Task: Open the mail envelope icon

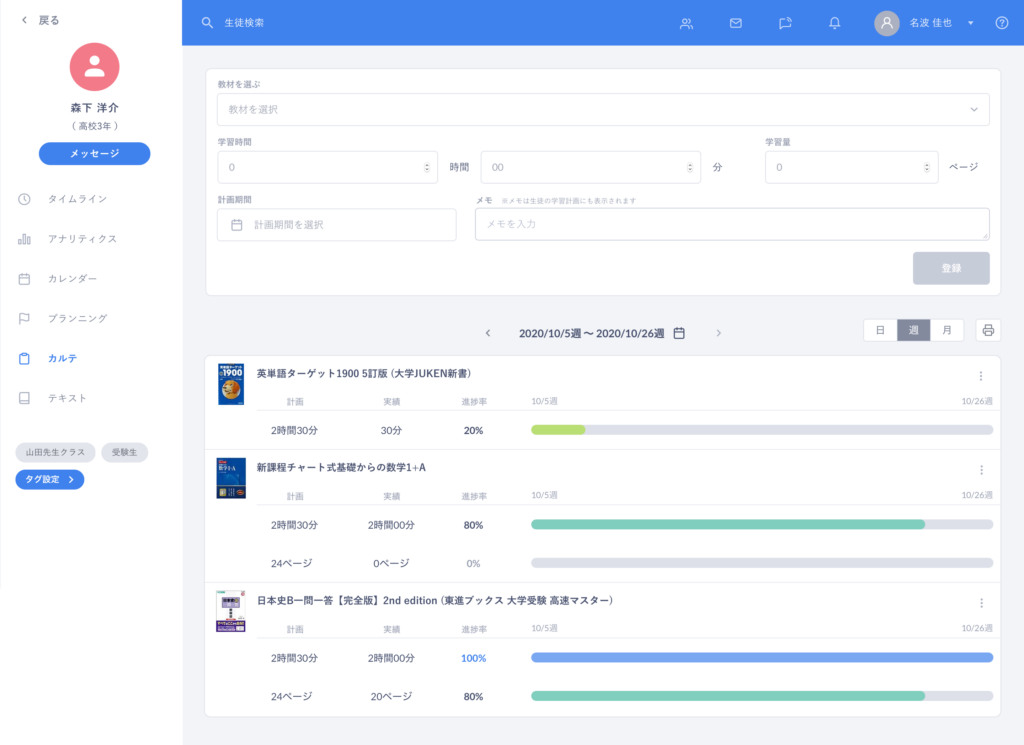Action: (736, 23)
